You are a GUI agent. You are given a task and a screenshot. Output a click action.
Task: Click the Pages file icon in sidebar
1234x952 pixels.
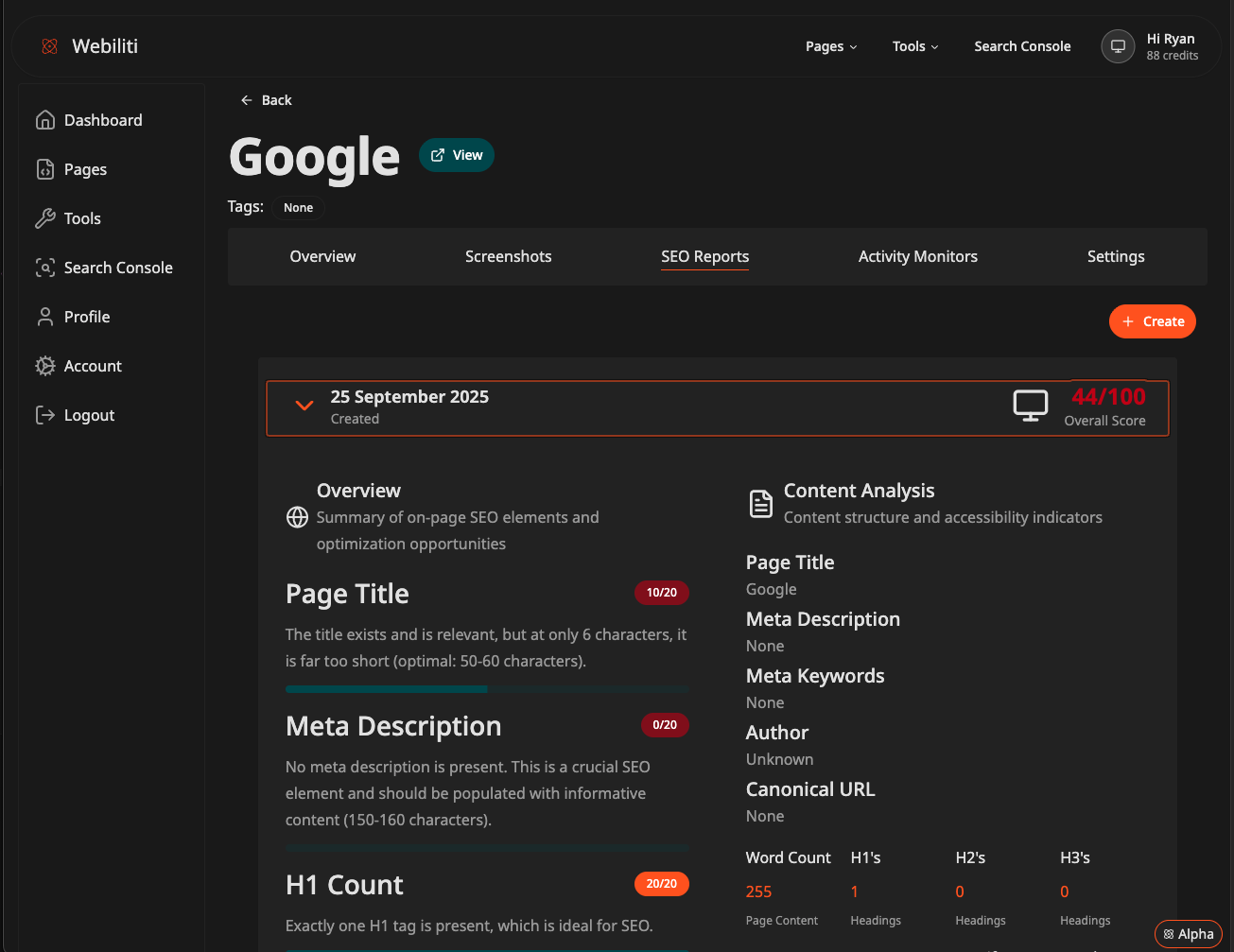click(44, 169)
